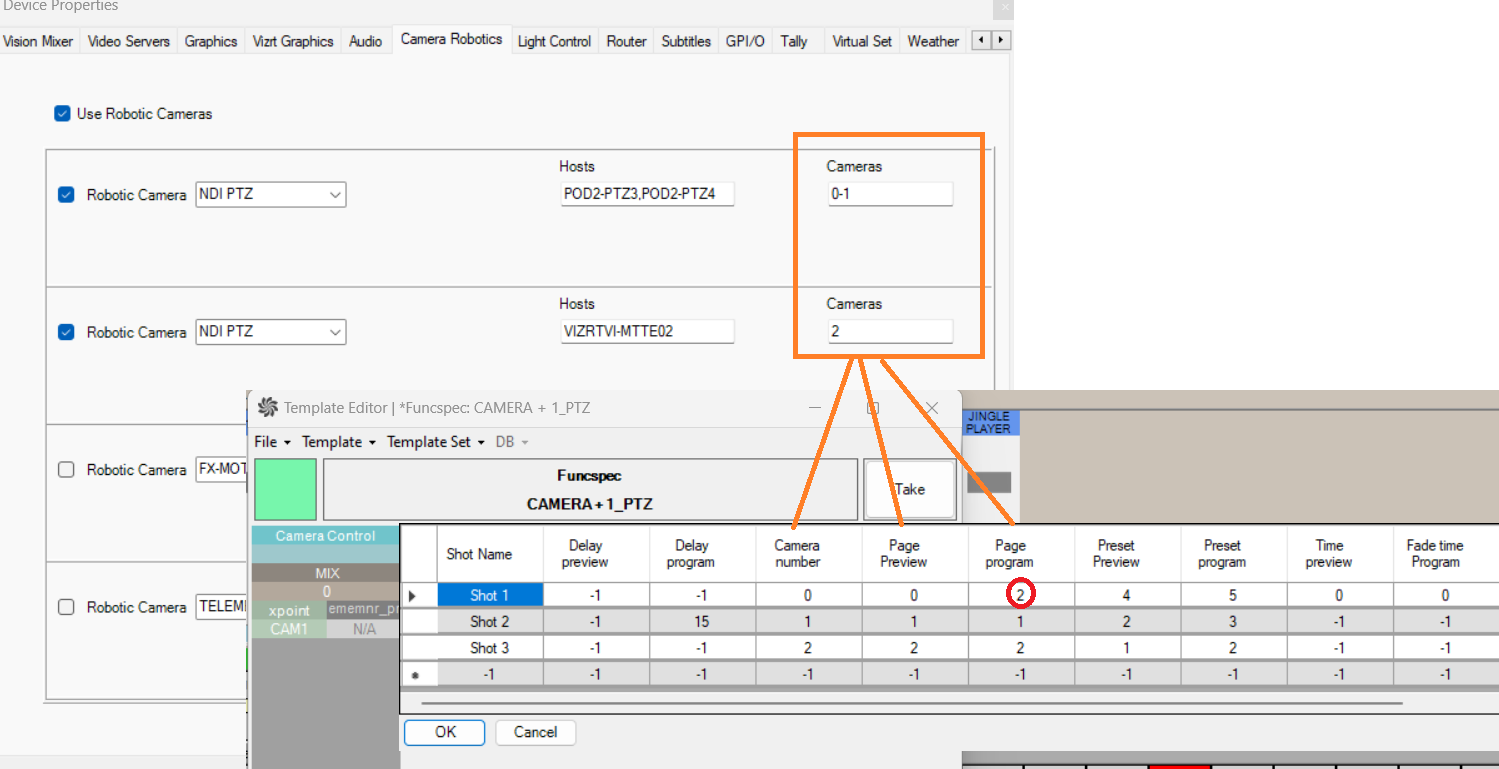Click the Template Editor pinwheel icon
Screen dimensions: 1499x769
(267, 408)
